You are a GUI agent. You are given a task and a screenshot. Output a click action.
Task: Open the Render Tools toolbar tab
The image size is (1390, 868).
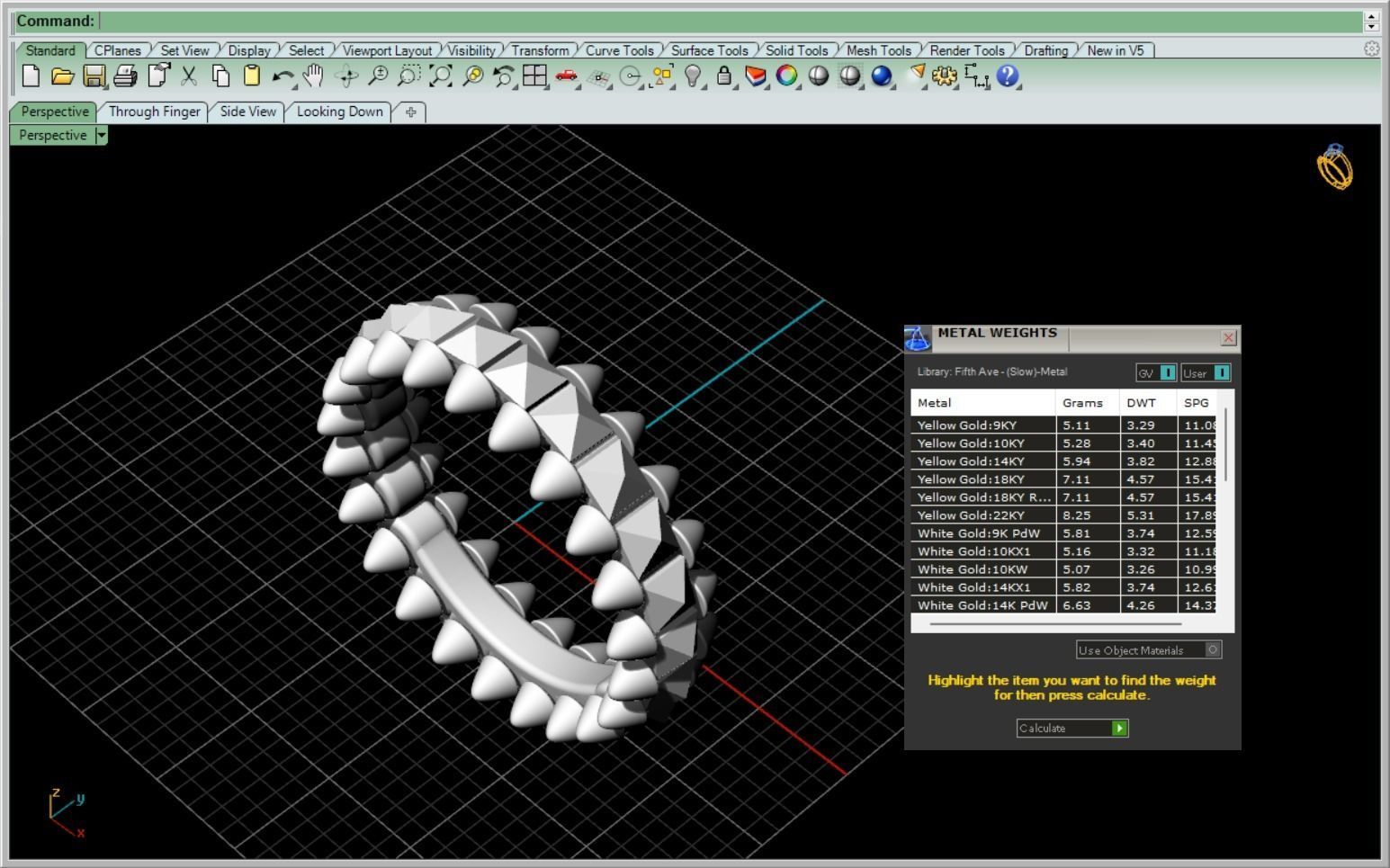click(x=966, y=50)
